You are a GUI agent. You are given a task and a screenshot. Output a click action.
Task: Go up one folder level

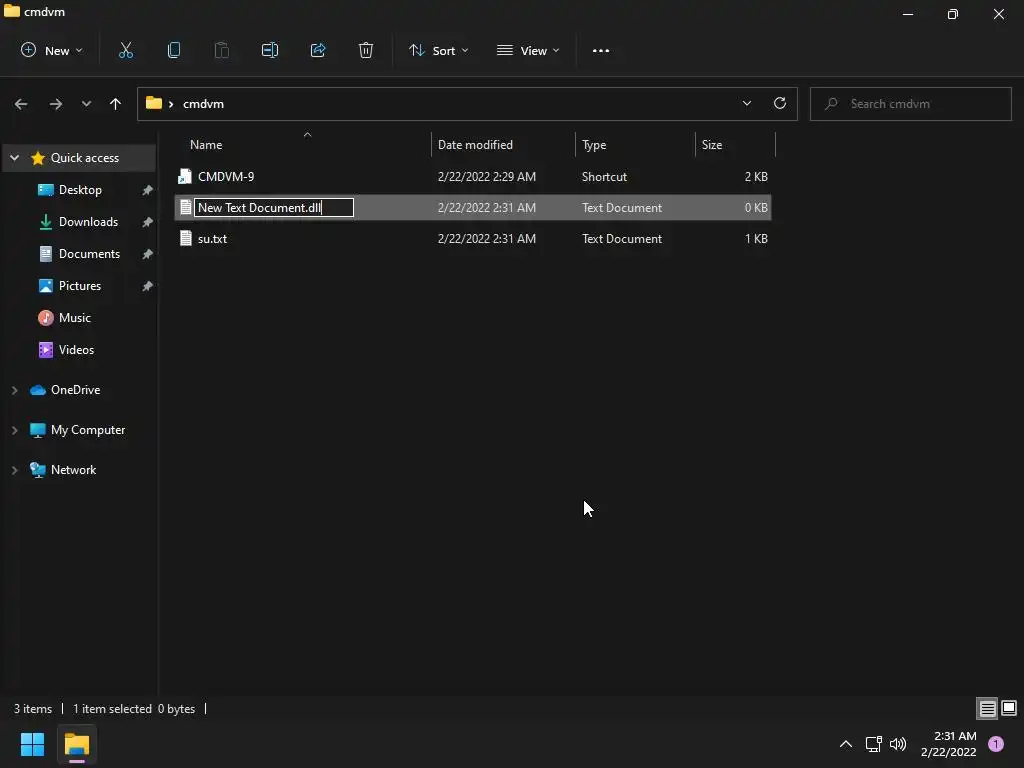(116, 104)
